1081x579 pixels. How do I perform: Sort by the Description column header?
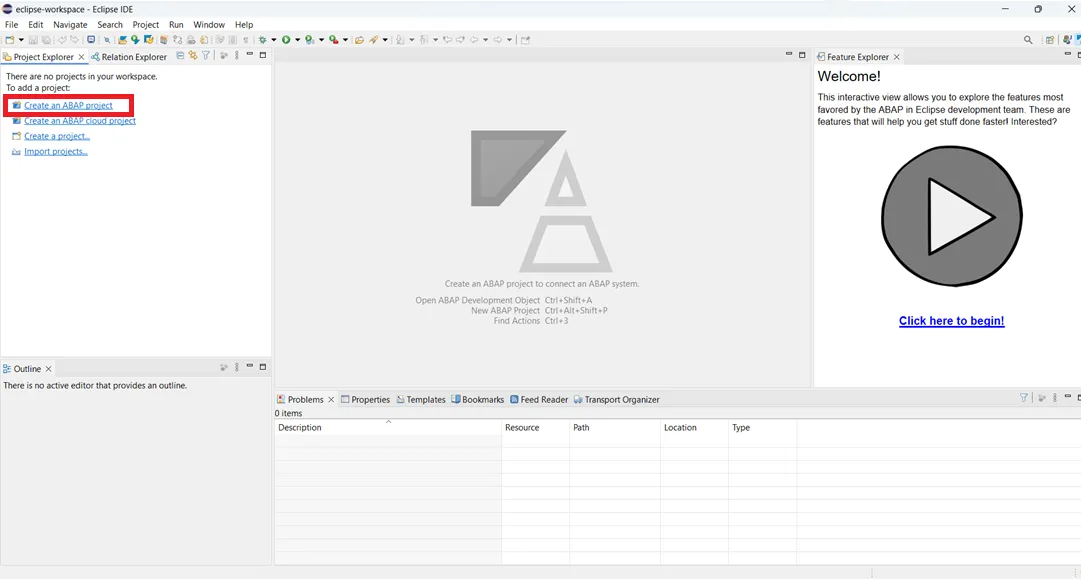point(388,427)
